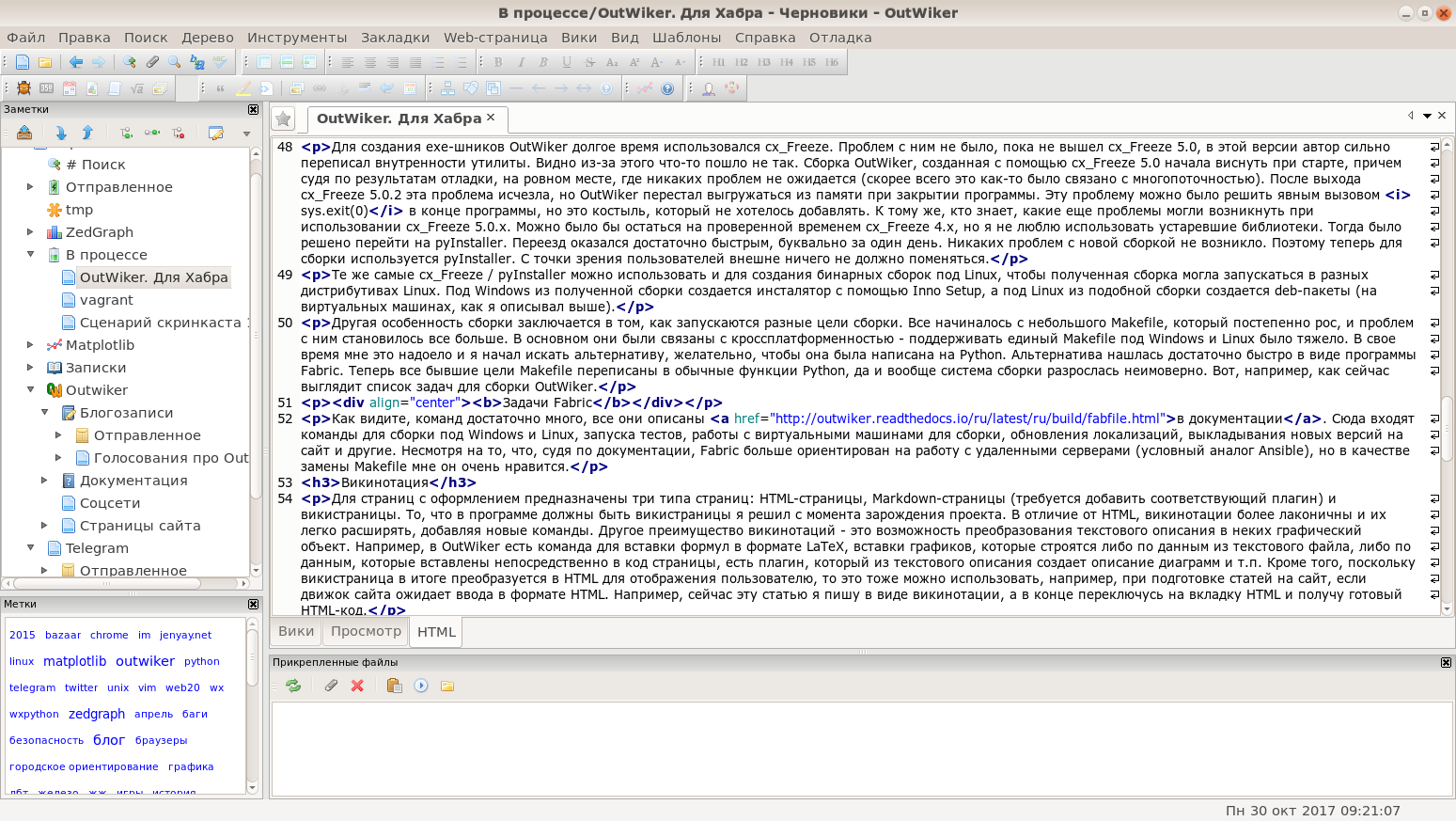Open attachments folder icon
The height and width of the screenshot is (821, 1456).
pyautogui.click(x=447, y=686)
